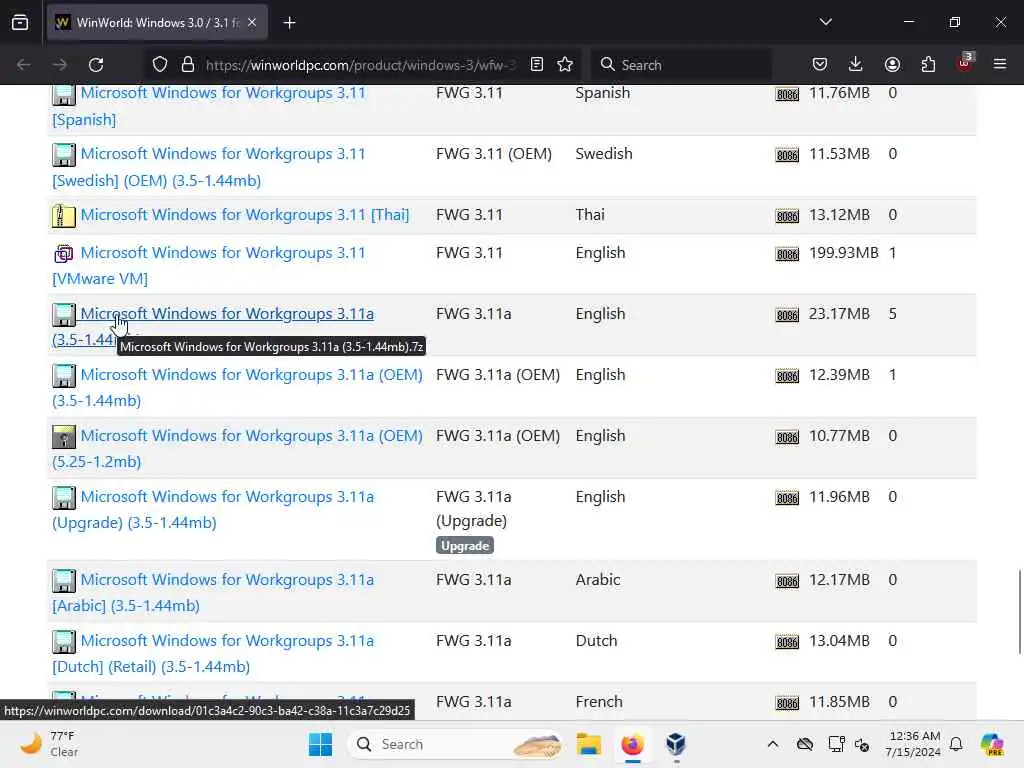This screenshot has width=1024, height=768.
Task: Download Workgroups 3.11a English 3.5-1.44mb
Action: tap(227, 313)
